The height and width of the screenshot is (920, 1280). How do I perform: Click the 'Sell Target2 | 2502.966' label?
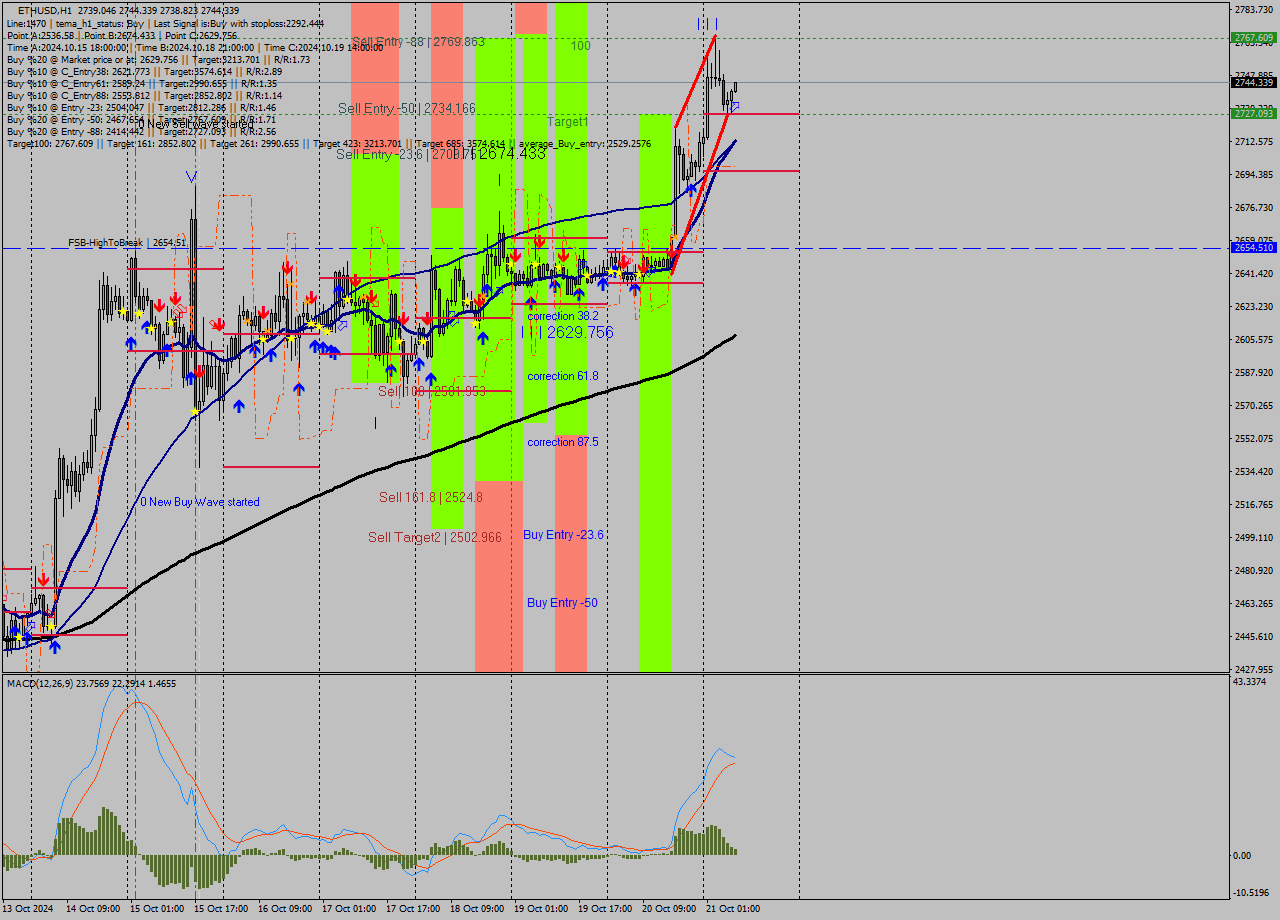(435, 537)
